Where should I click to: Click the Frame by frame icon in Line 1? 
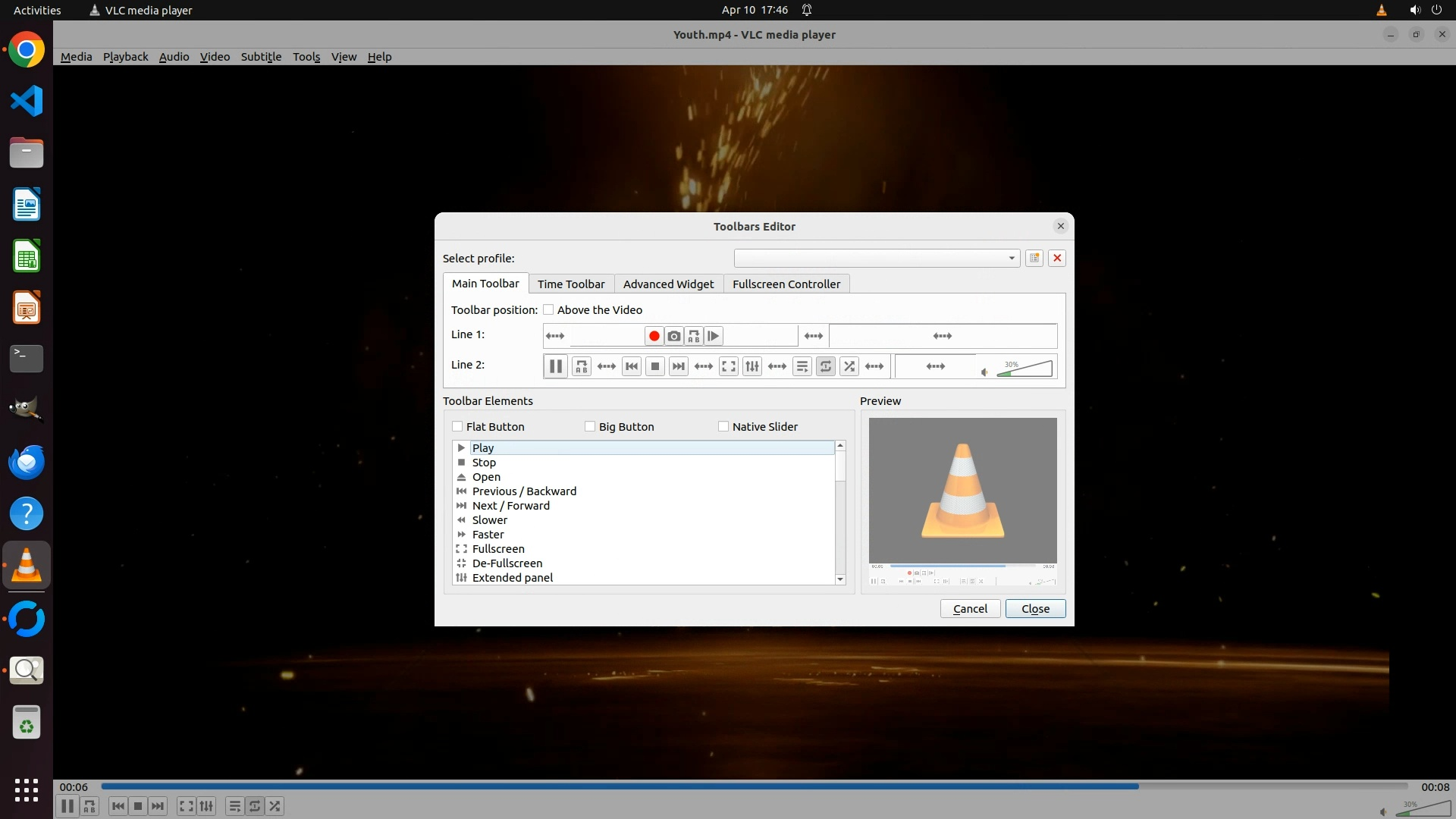pyautogui.click(x=713, y=336)
